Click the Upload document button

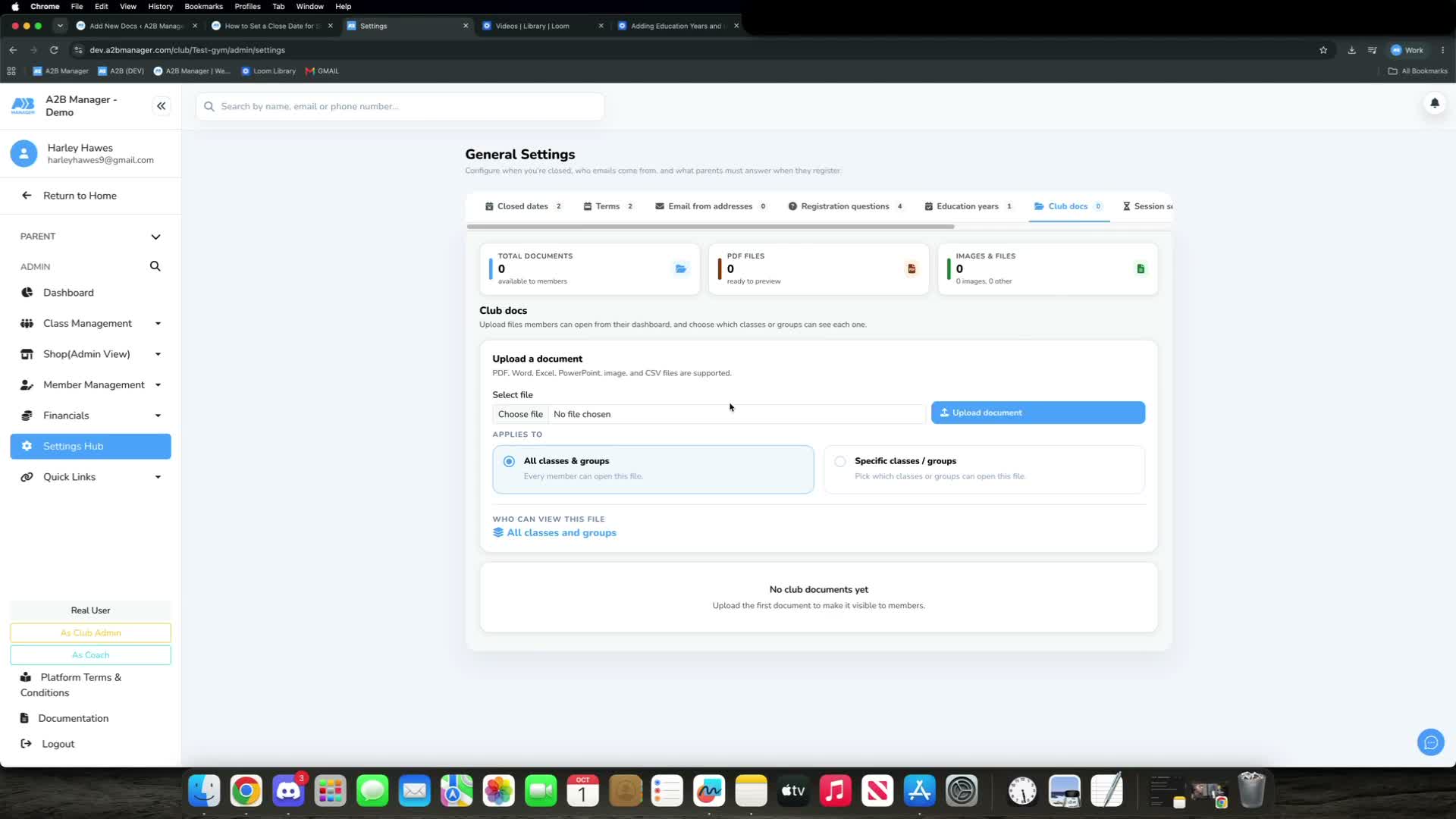(1037, 413)
